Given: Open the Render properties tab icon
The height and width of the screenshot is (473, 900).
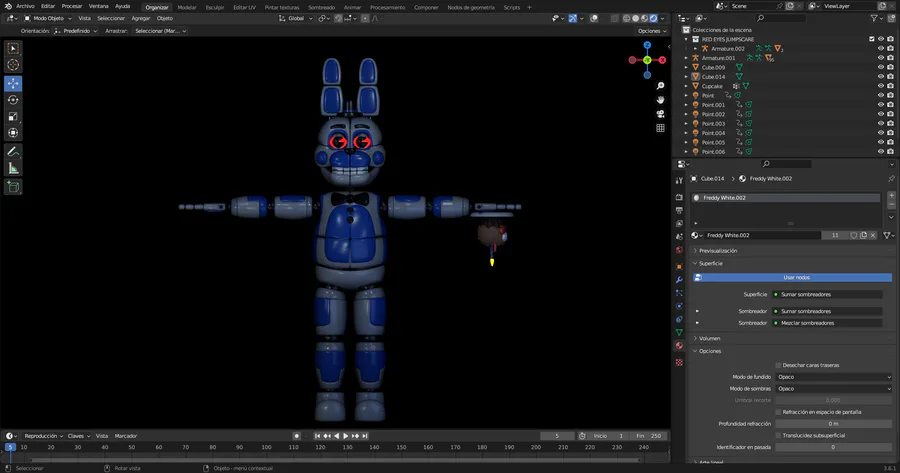Looking at the screenshot, I should pyautogui.click(x=680, y=197).
